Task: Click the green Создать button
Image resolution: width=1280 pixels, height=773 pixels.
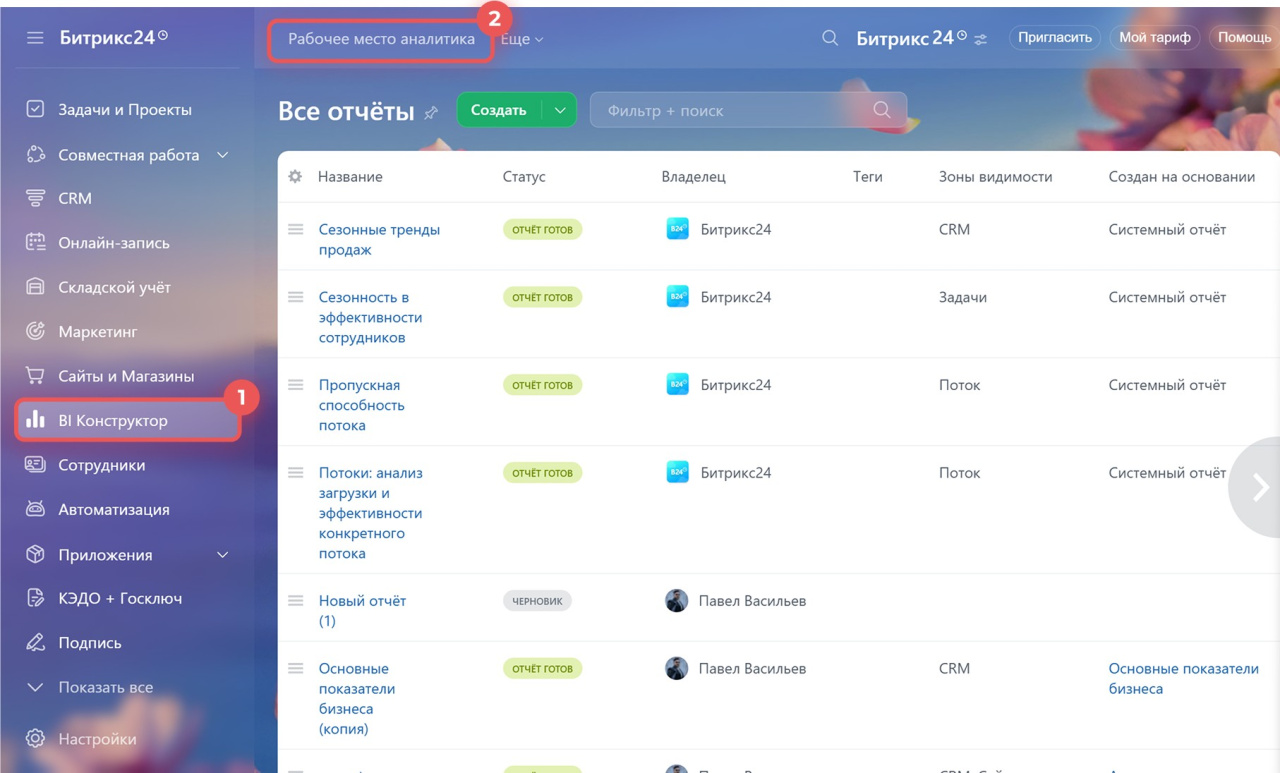Action: (x=499, y=110)
